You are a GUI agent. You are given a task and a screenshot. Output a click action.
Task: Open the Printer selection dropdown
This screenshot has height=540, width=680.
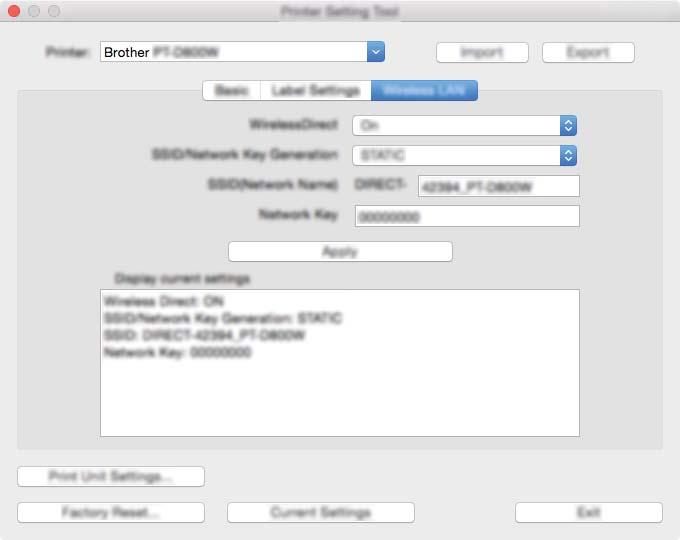[x=242, y=52]
